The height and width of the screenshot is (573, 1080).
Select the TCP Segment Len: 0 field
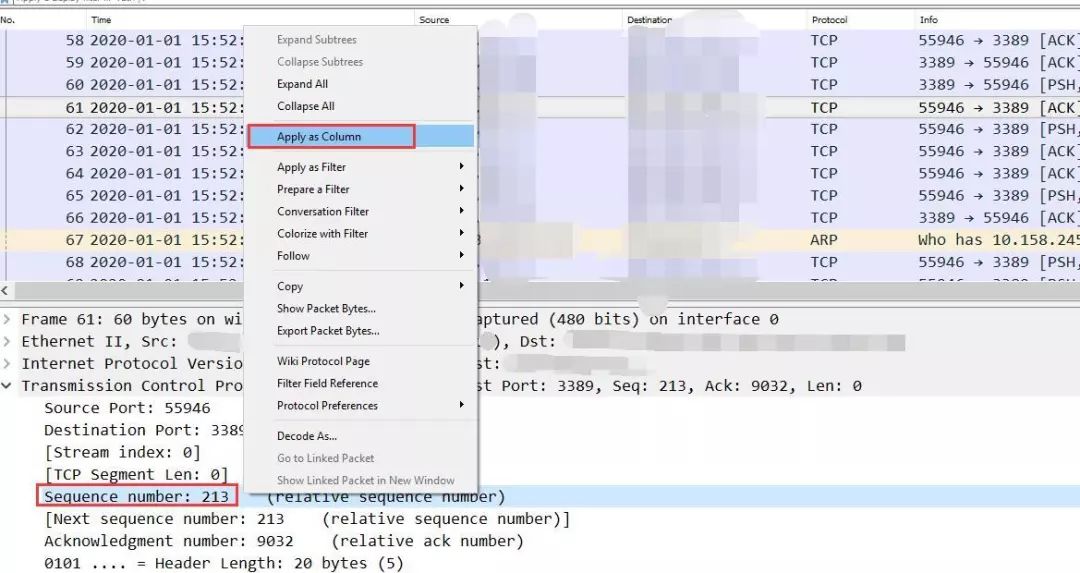(x=136, y=475)
